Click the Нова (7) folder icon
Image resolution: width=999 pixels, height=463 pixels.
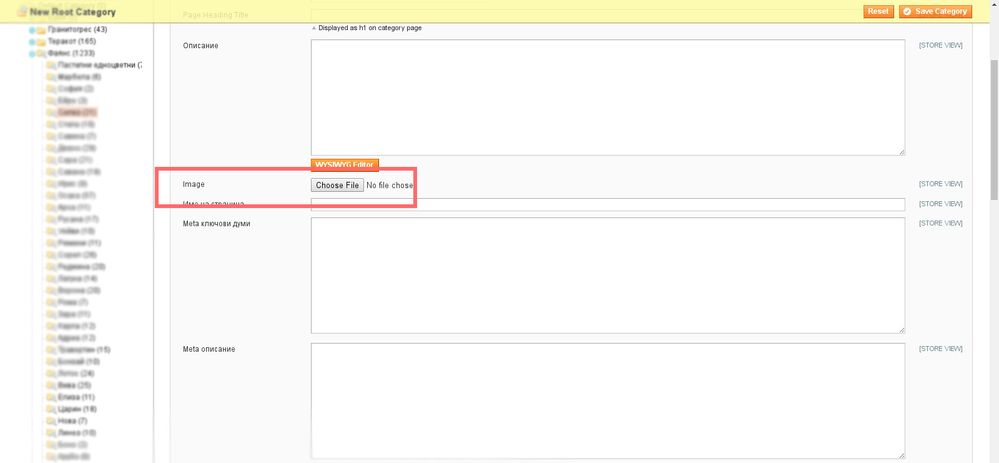51,421
